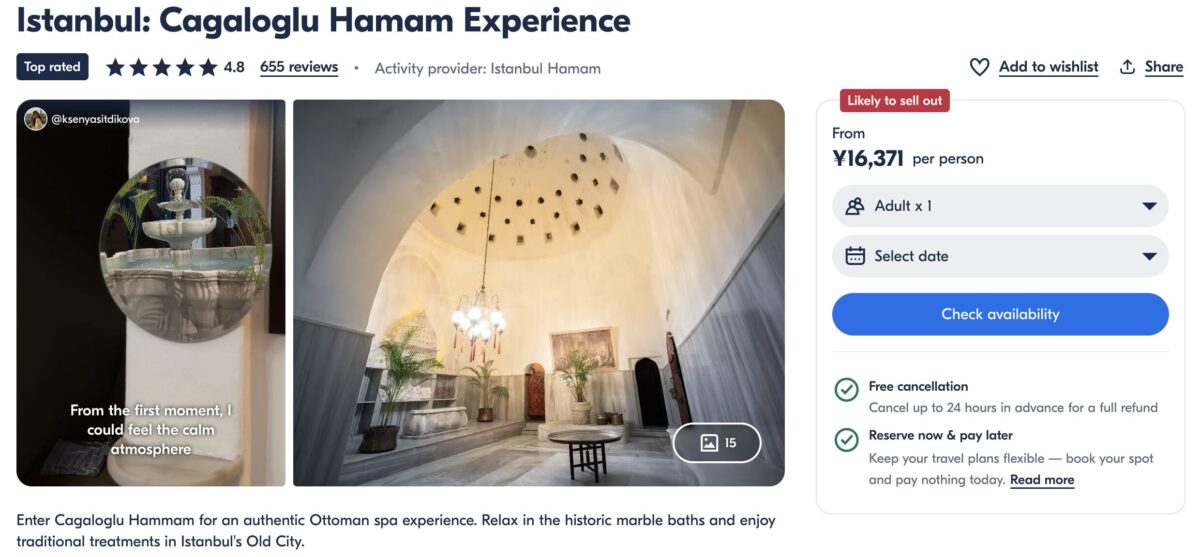Click the Add to wishlist link
1200x557 pixels.
click(1048, 67)
